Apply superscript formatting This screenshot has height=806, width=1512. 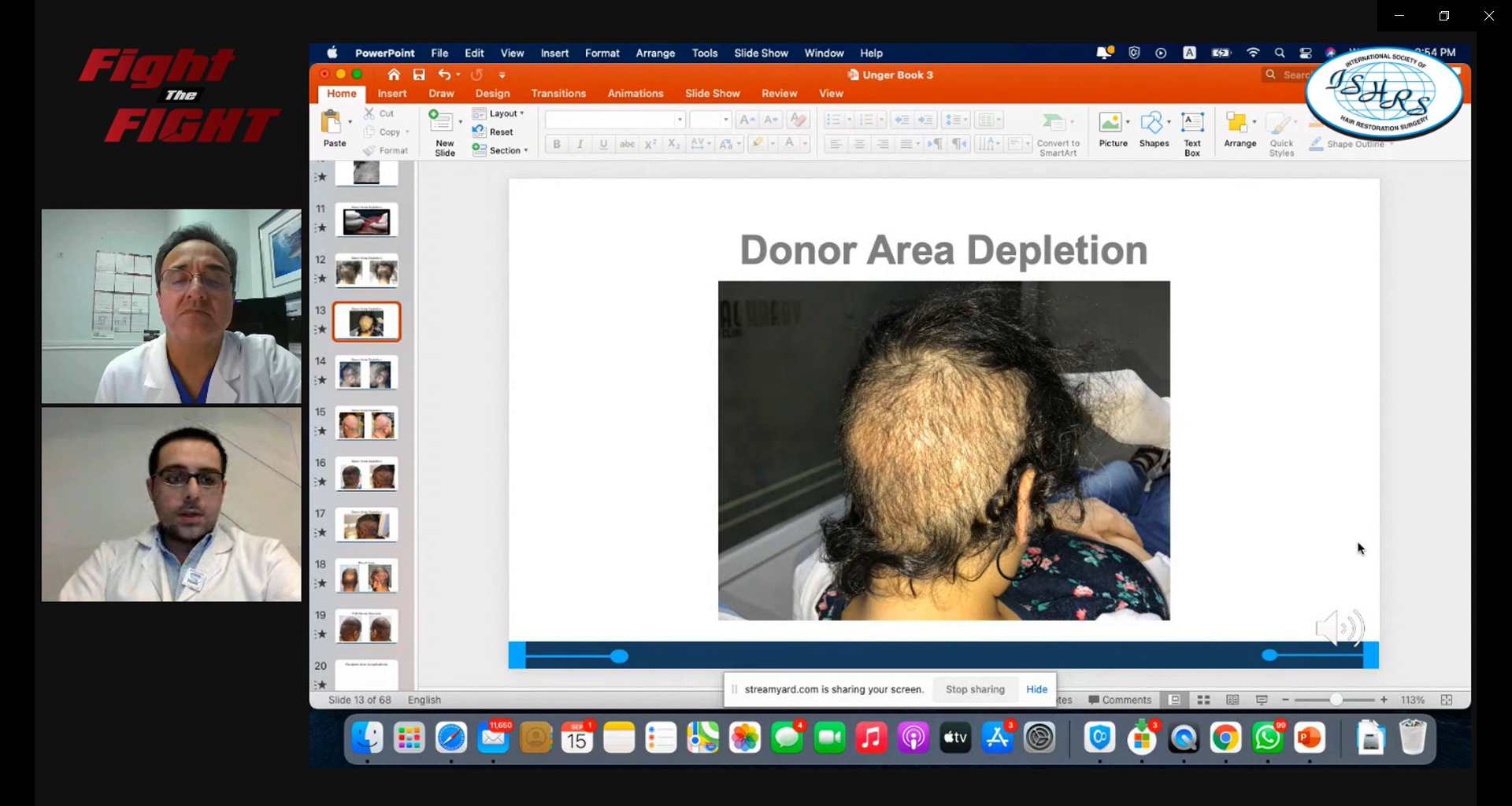coord(650,144)
